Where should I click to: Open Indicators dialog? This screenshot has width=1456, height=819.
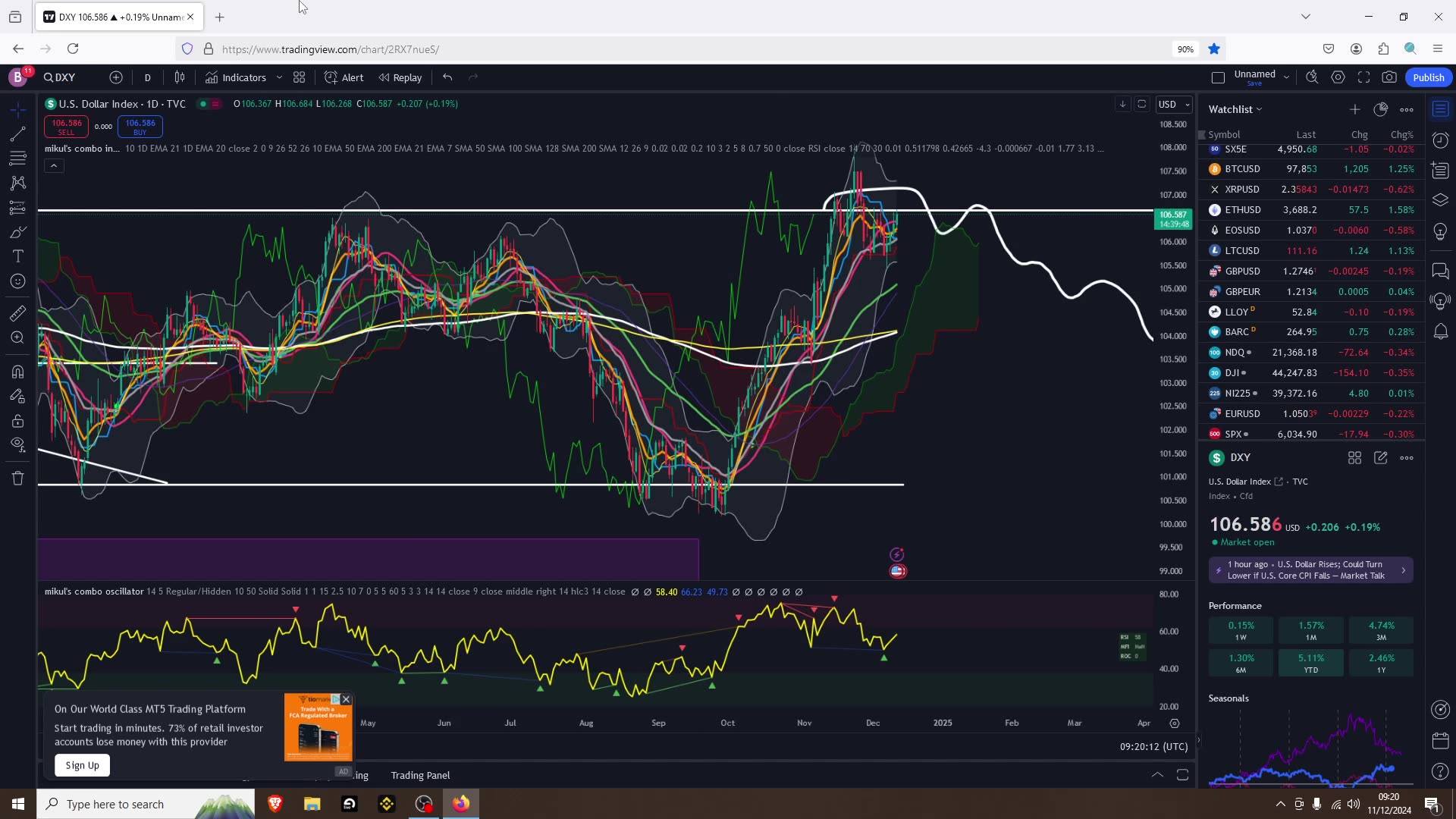tap(236, 77)
